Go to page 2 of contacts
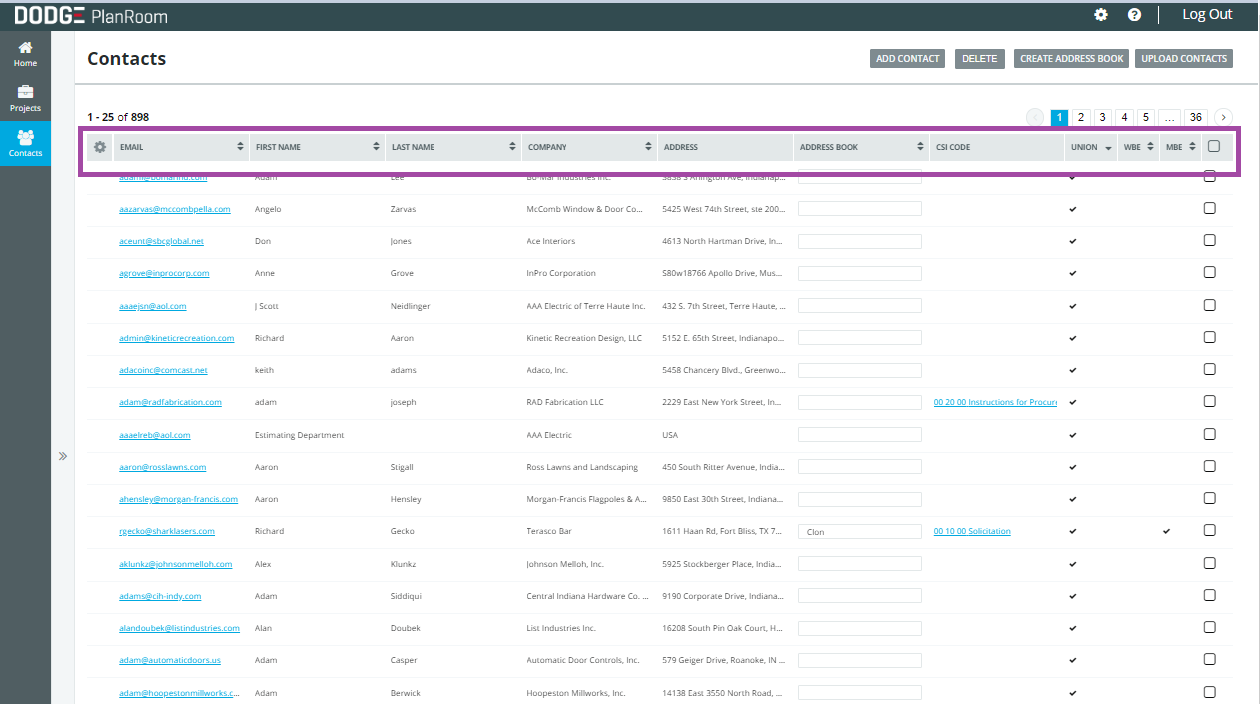This screenshot has width=1260, height=704. 1081,117
